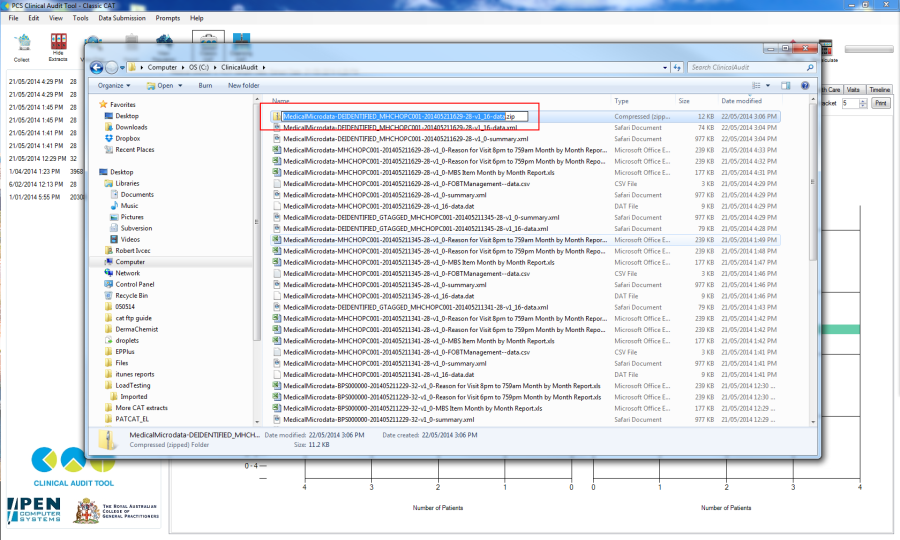
Task: Toggle the preview pane icon
Action: pos(786,86)
